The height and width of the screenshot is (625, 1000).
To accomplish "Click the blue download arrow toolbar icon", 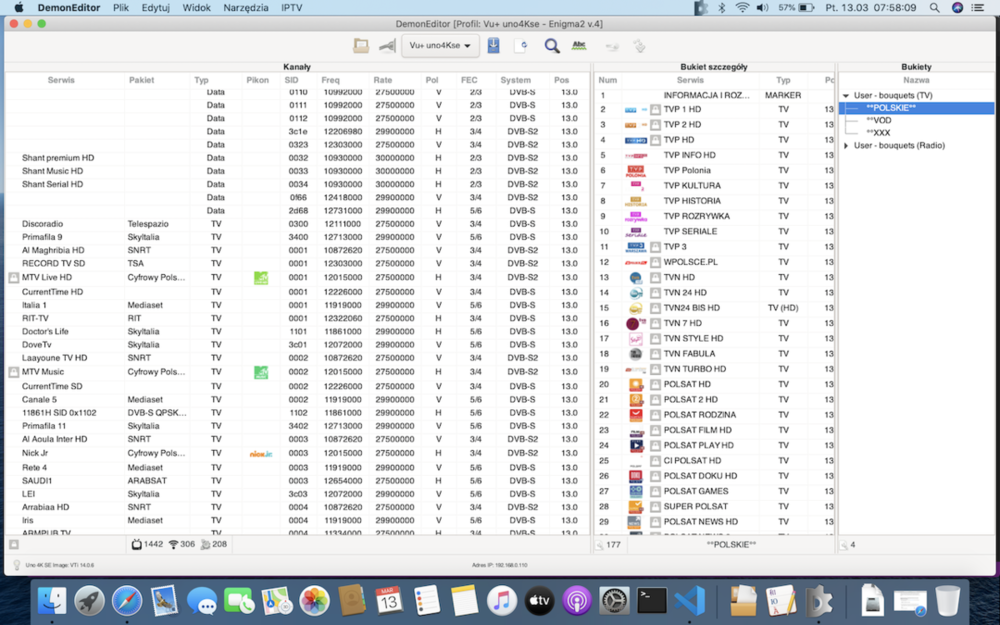I will coord(494,46).
